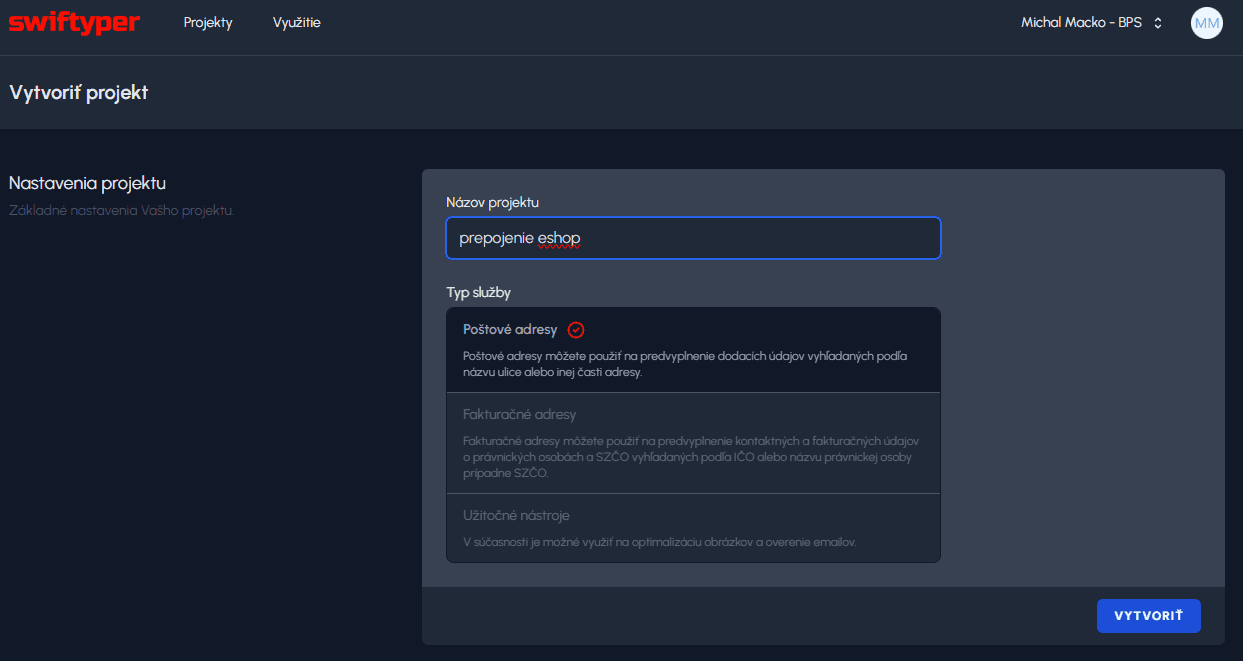Expand the Michal Macko - BPS account switcher

tap(1080, 23)
